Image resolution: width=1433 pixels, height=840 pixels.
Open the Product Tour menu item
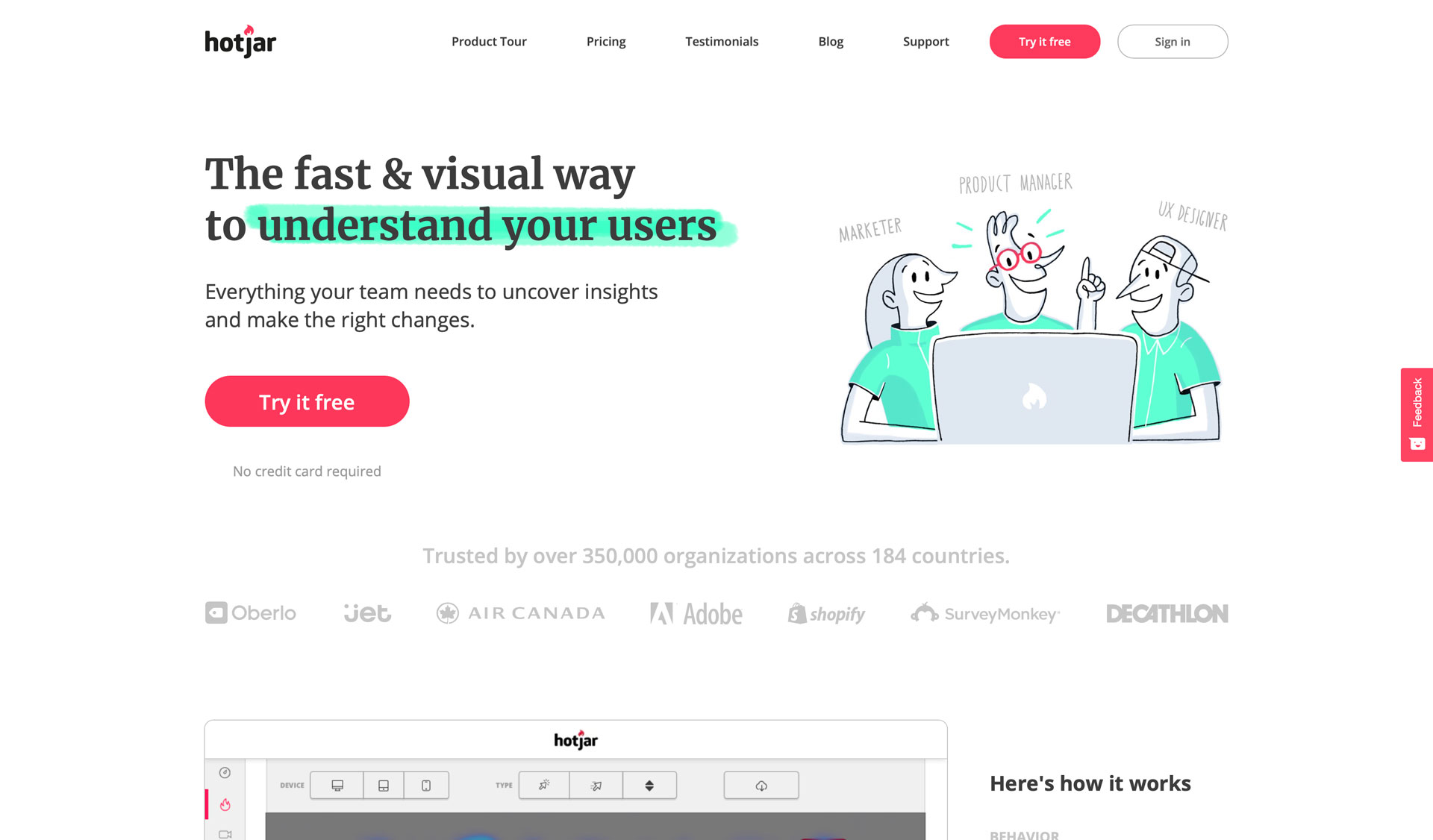coord(489,42)
